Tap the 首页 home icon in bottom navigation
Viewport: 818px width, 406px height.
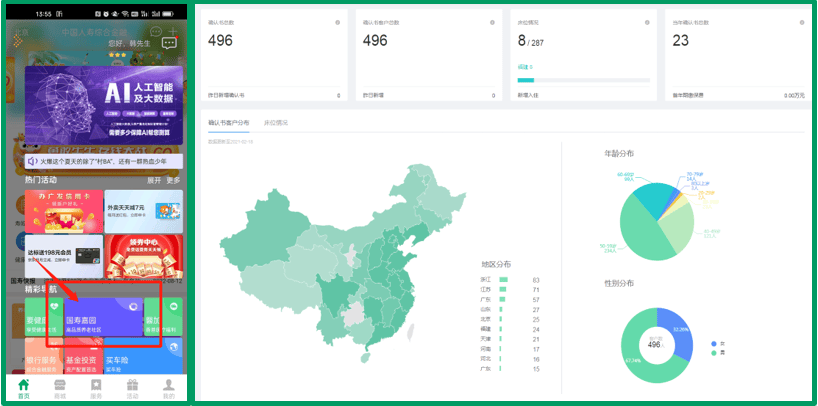pyautogui.click(x=24, y=387)
